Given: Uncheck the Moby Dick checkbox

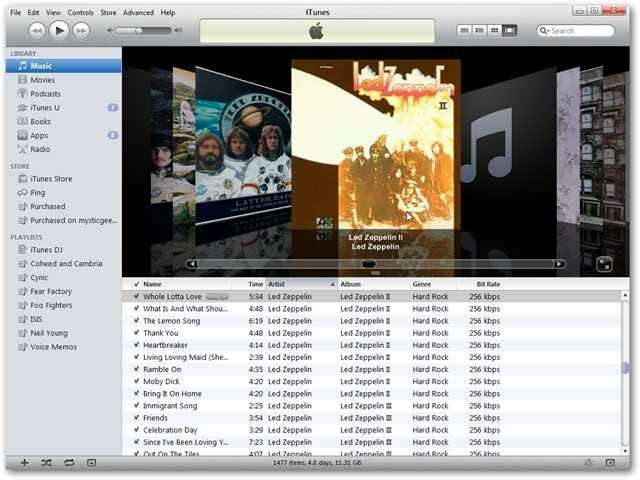Looking at the screenshot, I should (136, 381).
